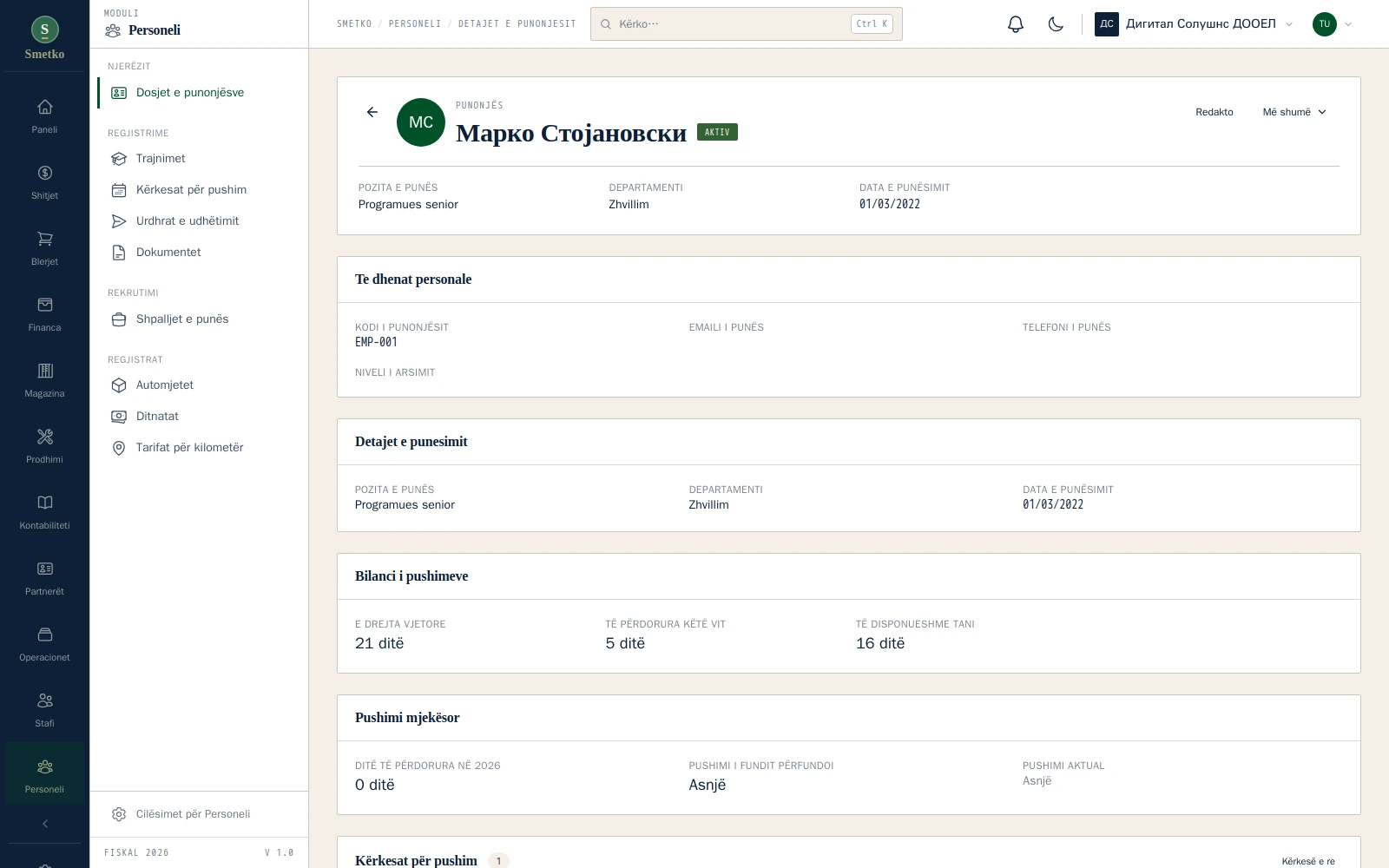Click the SMETKO breadcrumb
The width and height of the screenshot is (1389, 868).
[x=354, y=24]
